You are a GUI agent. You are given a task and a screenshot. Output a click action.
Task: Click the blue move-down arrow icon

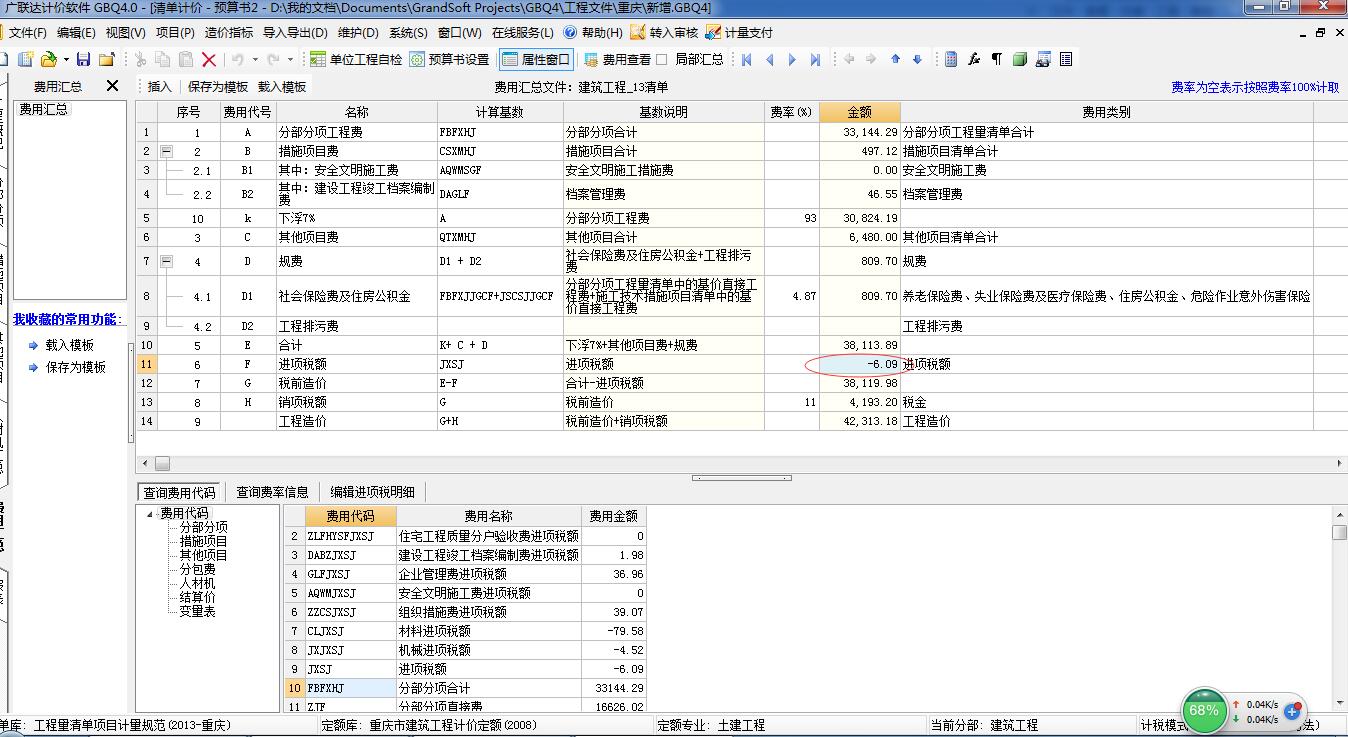coord(917,60)
